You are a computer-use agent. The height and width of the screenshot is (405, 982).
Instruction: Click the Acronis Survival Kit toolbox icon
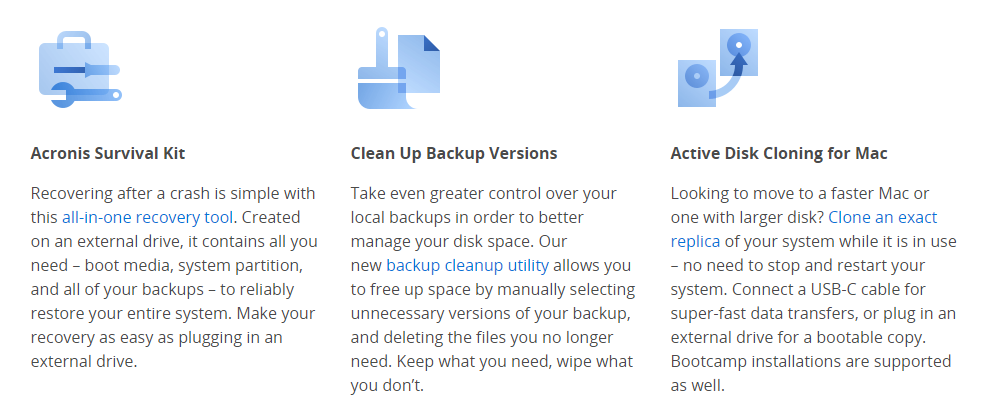tap(80, 69)
